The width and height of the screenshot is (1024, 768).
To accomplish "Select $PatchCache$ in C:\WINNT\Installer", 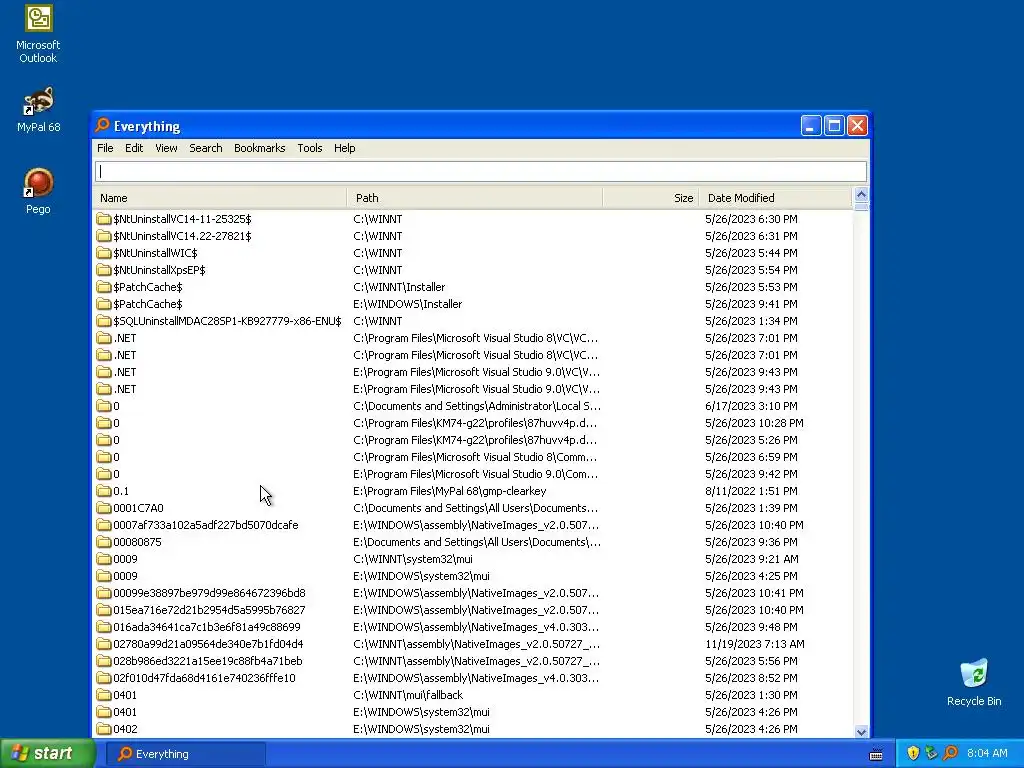I will pyautogui.click(x=148, y=287).
